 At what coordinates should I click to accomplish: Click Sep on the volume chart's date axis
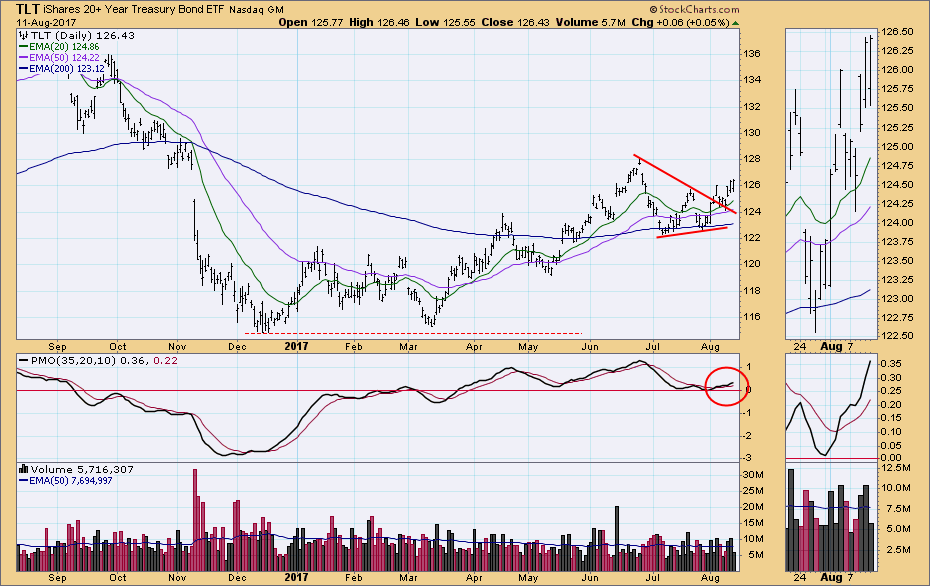[57, 578]
